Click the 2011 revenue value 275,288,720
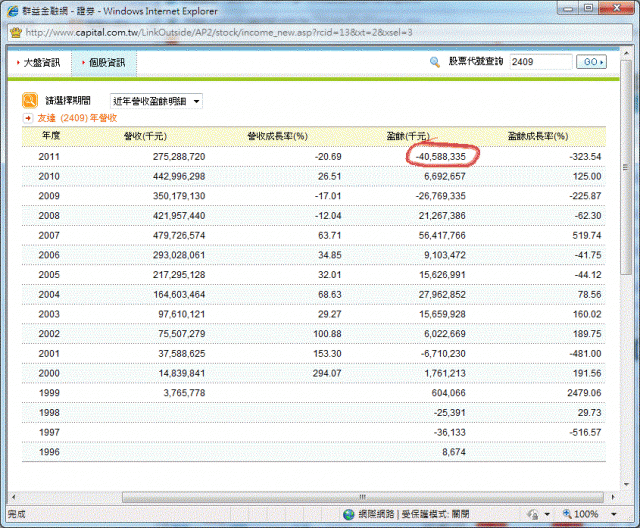640x528 pixels. [179, 157]
